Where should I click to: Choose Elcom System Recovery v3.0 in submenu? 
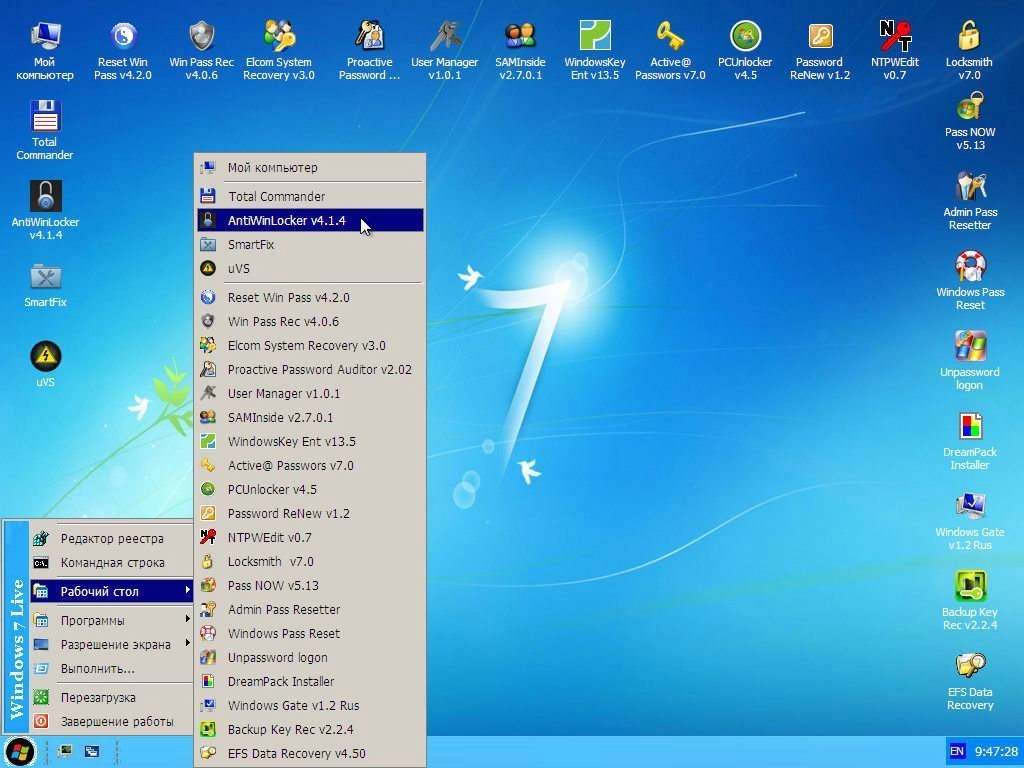310,345
